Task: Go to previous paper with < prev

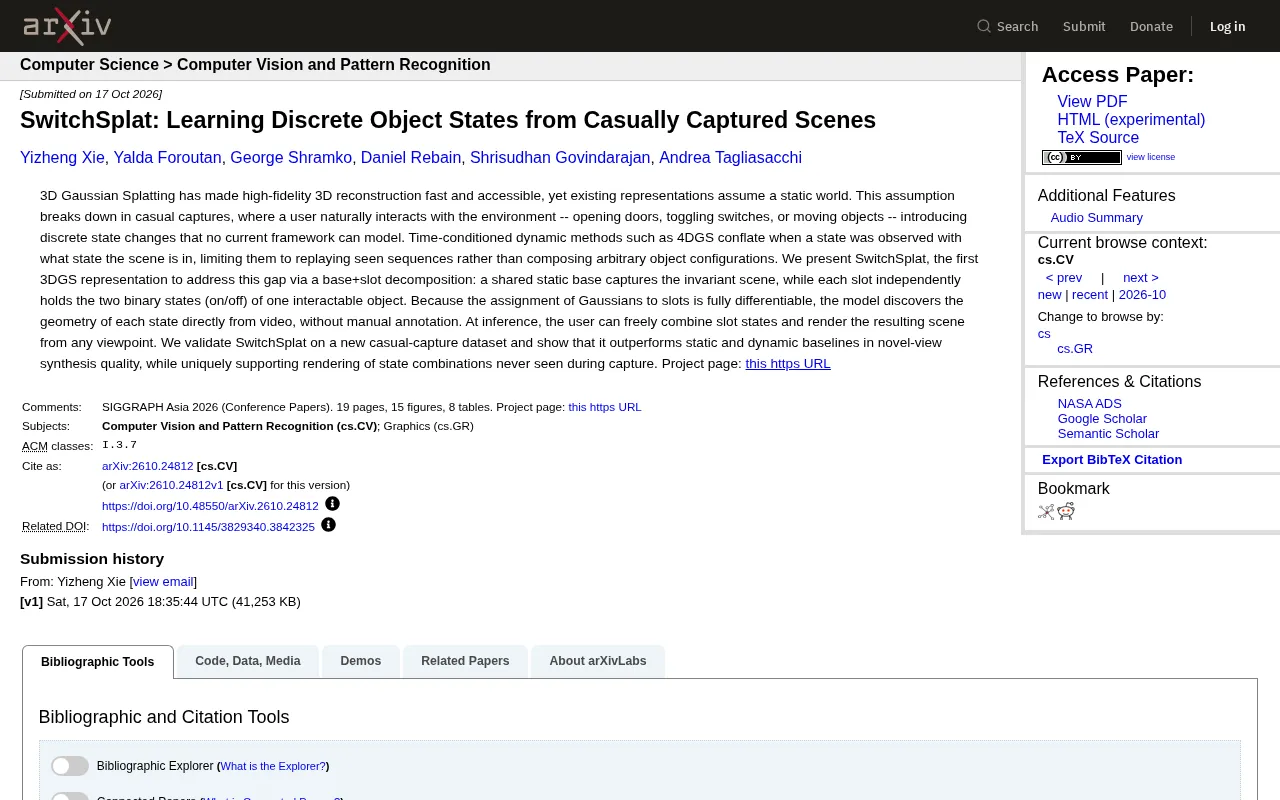Action: 1064,278
